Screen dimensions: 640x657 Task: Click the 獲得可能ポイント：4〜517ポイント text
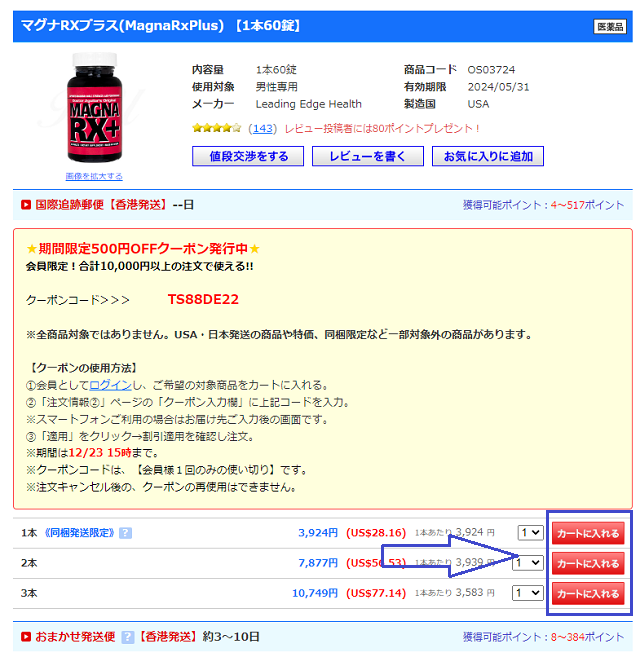point(543,205)
